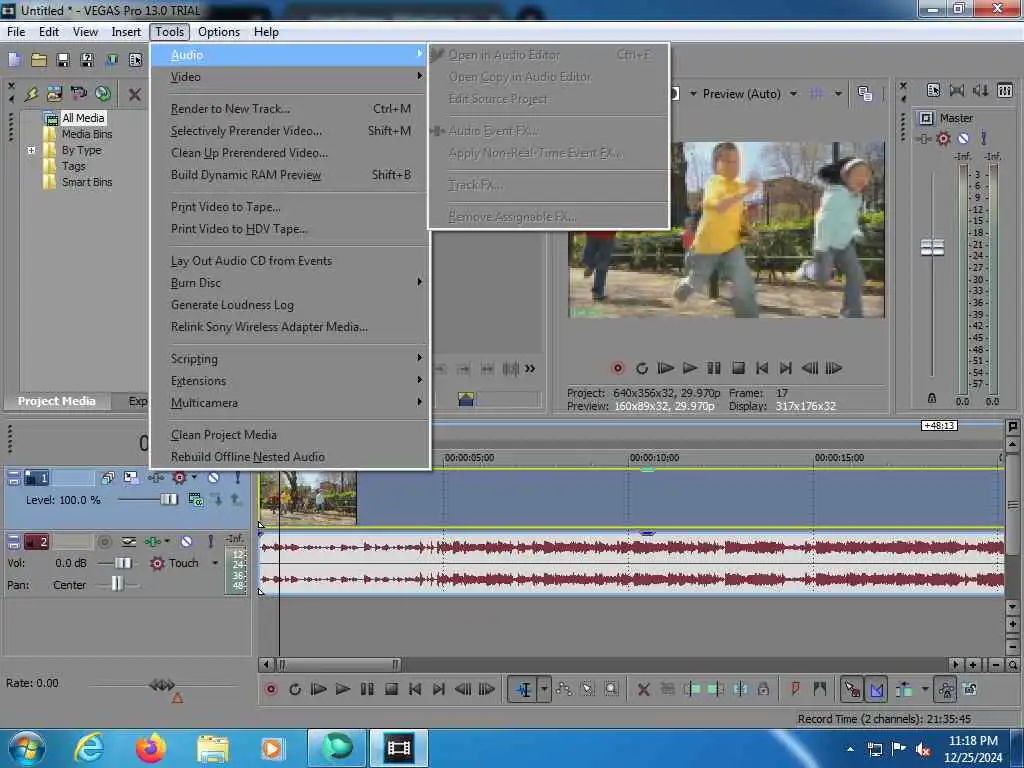1024x768 pixels.
Task: Expand the Burn Disc submenu
Action: coord(290,283)
